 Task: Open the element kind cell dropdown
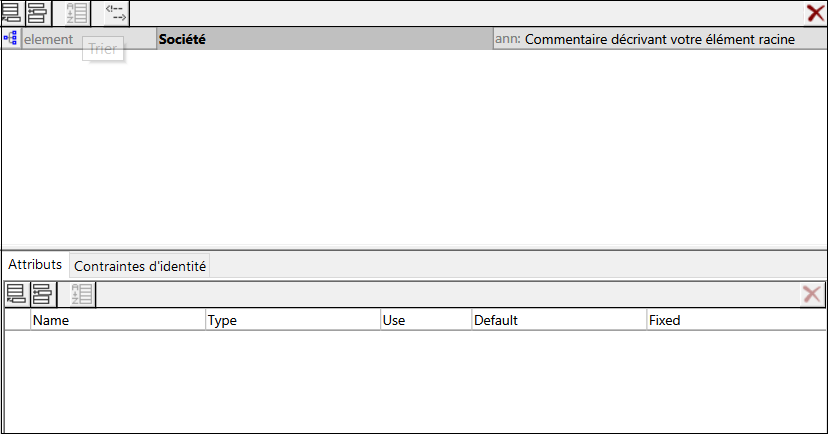click(88, 39)
